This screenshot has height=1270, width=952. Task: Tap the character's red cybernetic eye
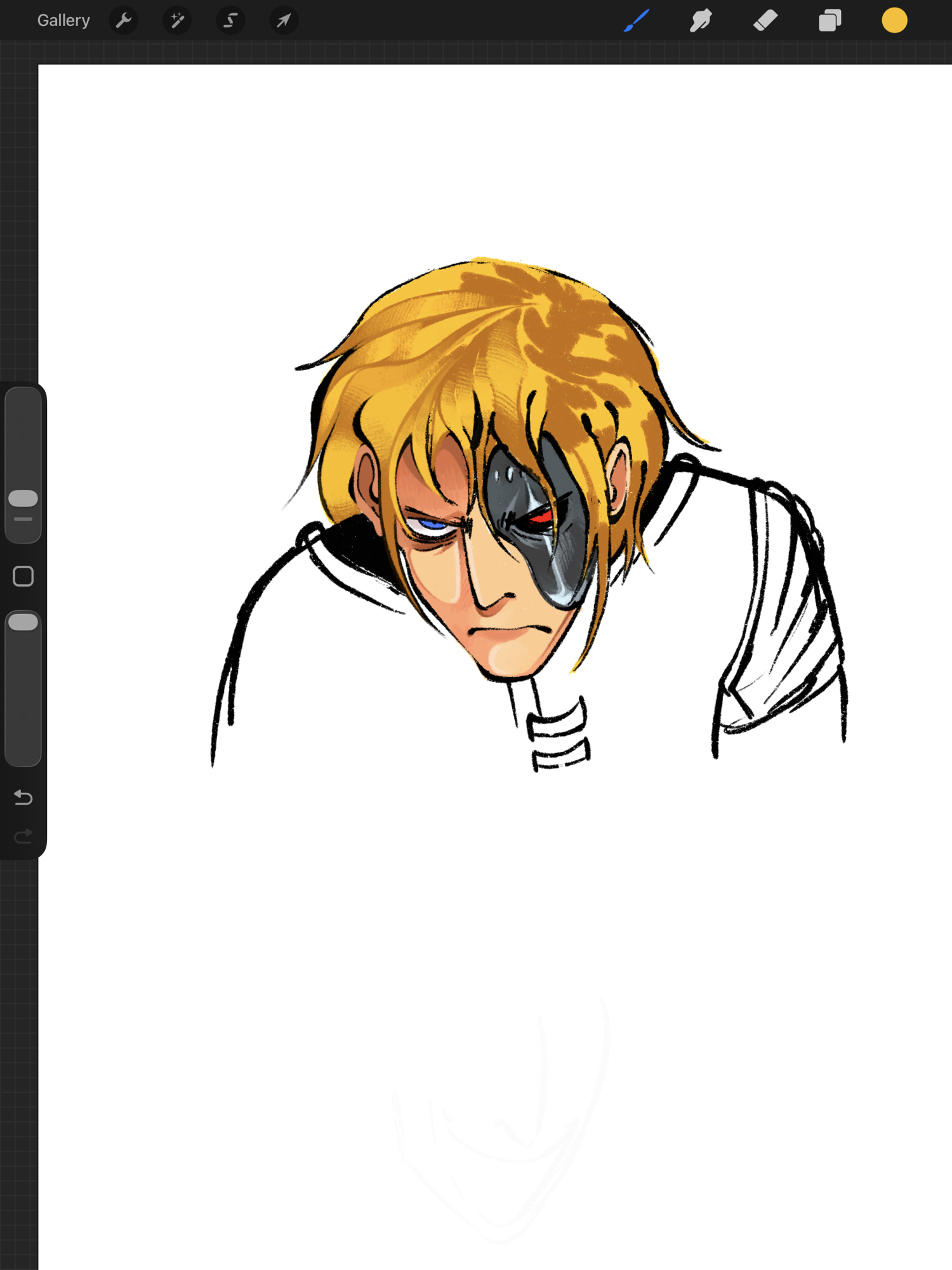pos(539,516)
